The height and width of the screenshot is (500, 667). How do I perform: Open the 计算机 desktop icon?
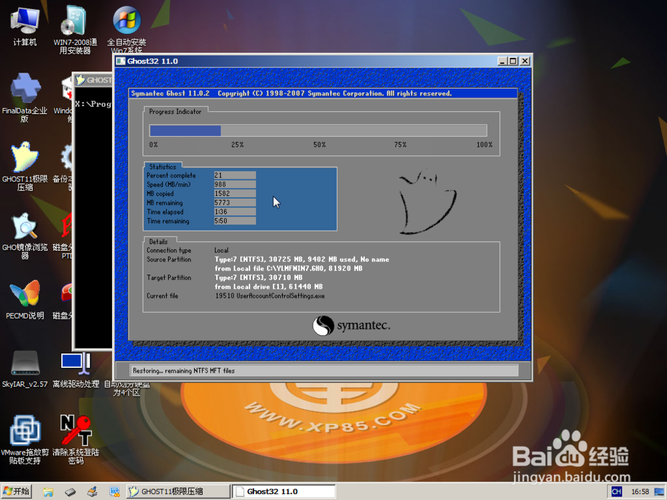point(24,26)
